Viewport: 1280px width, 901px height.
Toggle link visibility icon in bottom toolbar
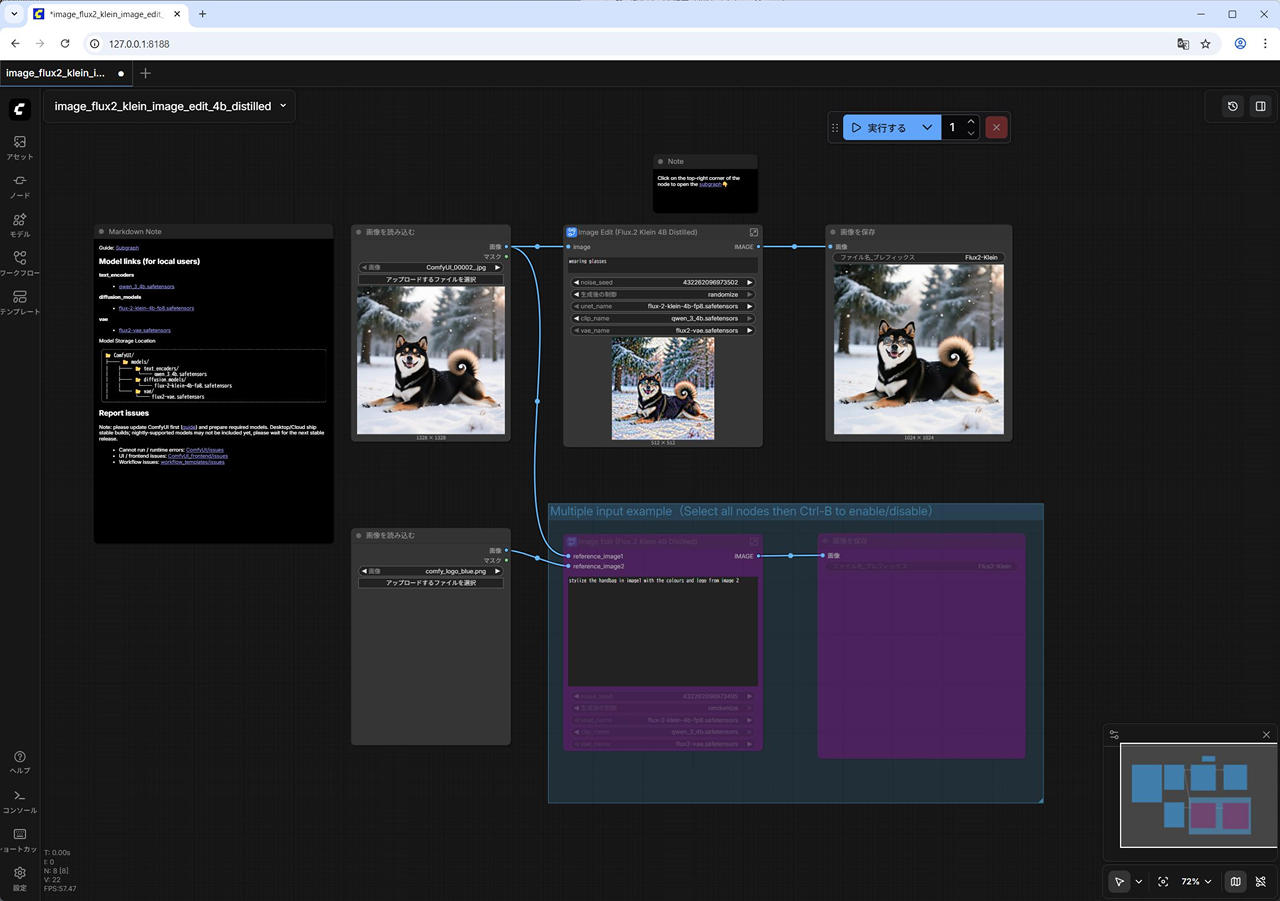click(1261, 882)
